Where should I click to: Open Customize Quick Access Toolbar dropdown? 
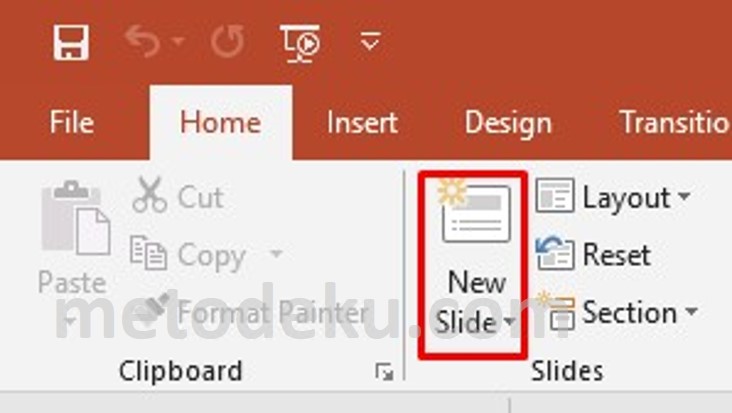click(x=370, y=42)
